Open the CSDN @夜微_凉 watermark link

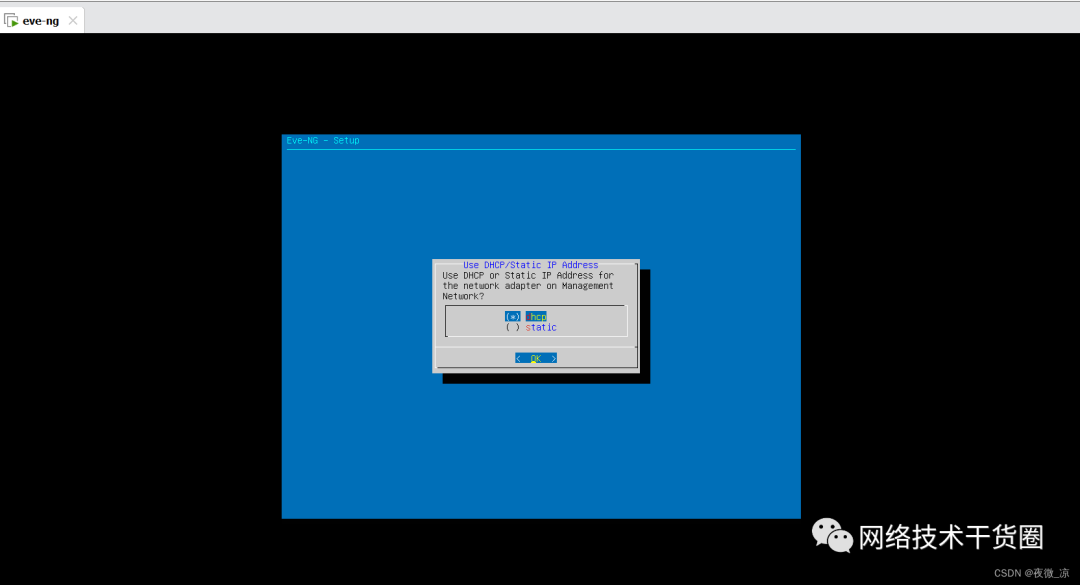tap(1033, 574)
